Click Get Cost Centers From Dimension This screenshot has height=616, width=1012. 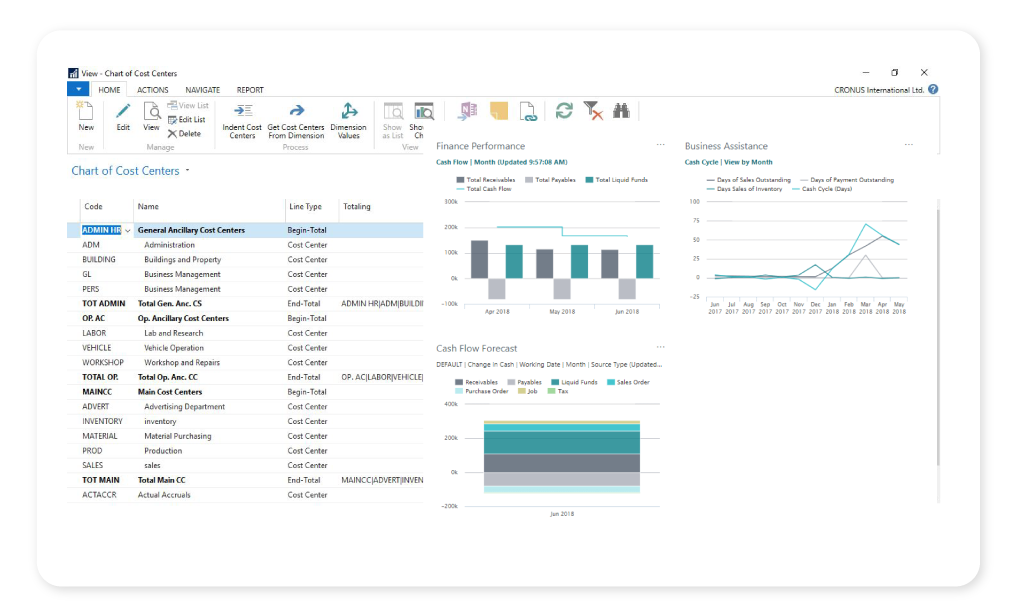[296, 121]
